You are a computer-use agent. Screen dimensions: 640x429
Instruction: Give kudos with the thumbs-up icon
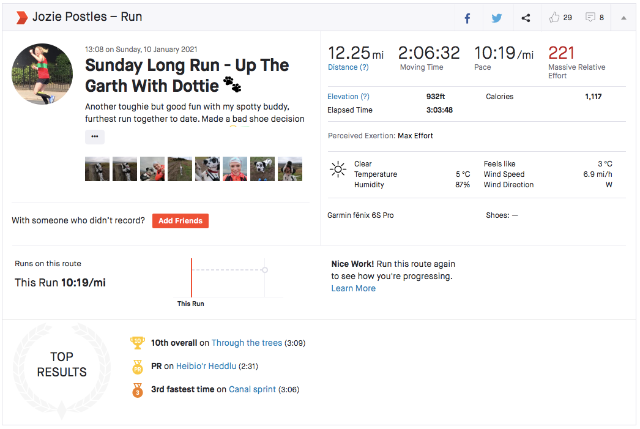point(555,18)
